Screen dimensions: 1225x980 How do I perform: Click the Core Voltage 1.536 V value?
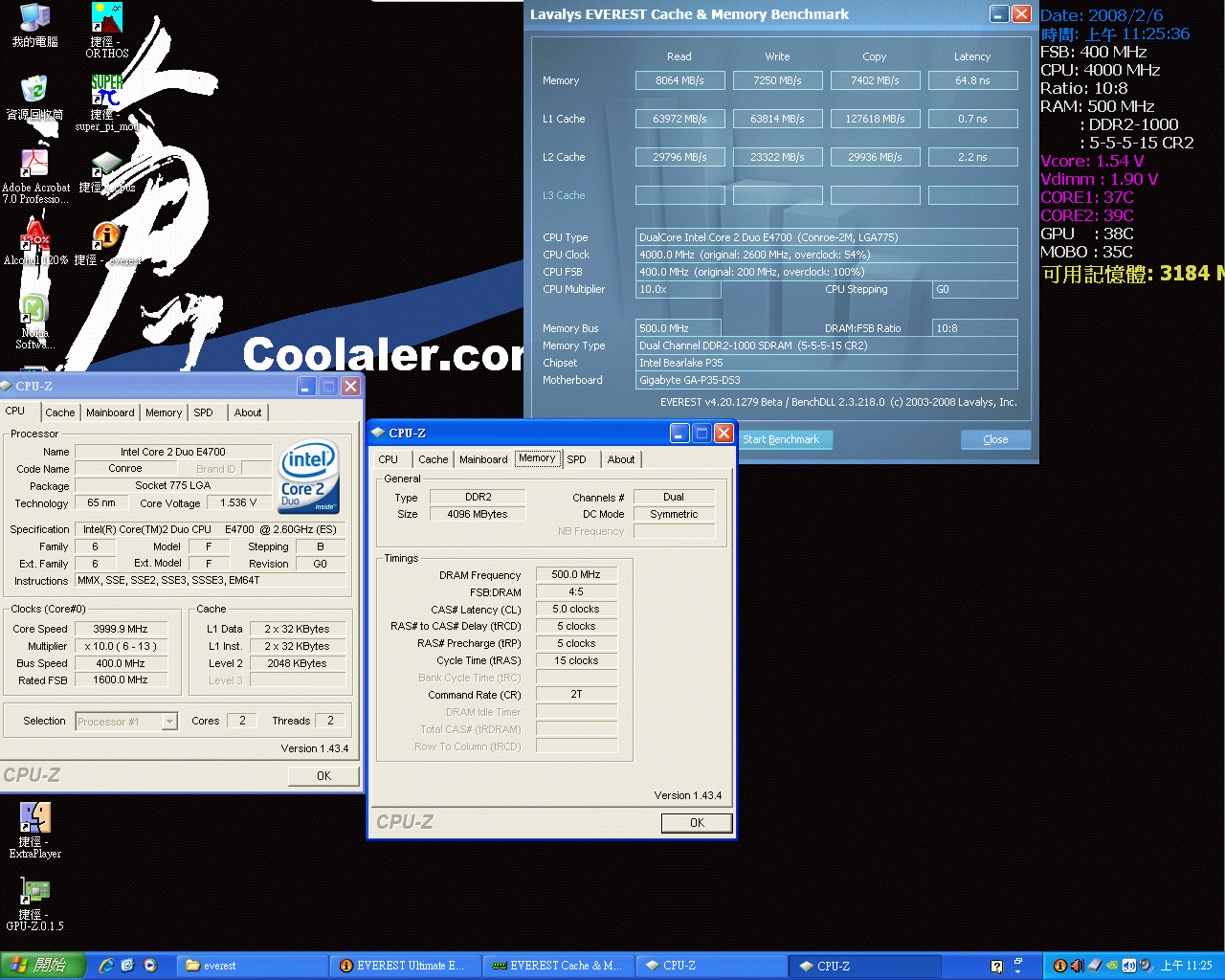(239, 502)
